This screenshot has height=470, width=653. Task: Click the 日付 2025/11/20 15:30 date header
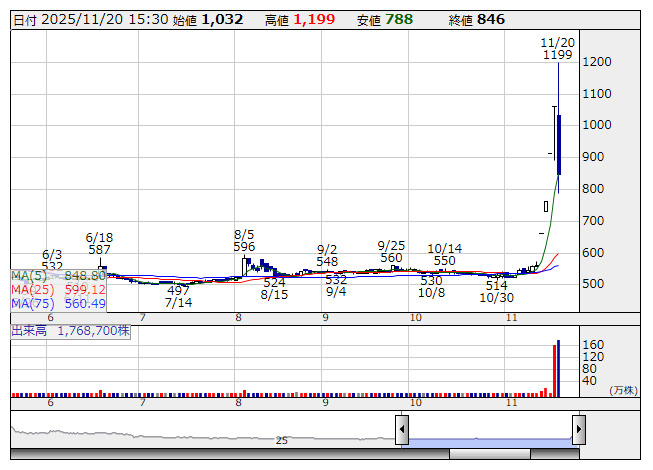click(90, 19)
